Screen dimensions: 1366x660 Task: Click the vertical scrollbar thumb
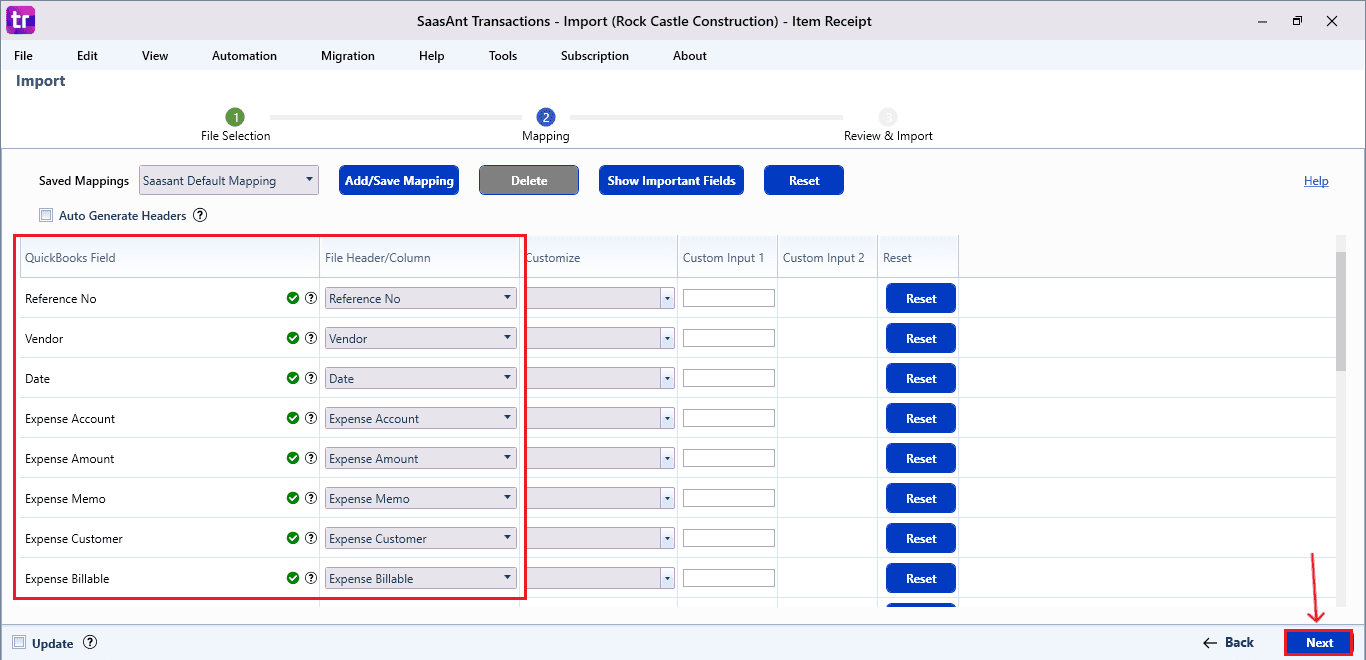pos(1343,310)
